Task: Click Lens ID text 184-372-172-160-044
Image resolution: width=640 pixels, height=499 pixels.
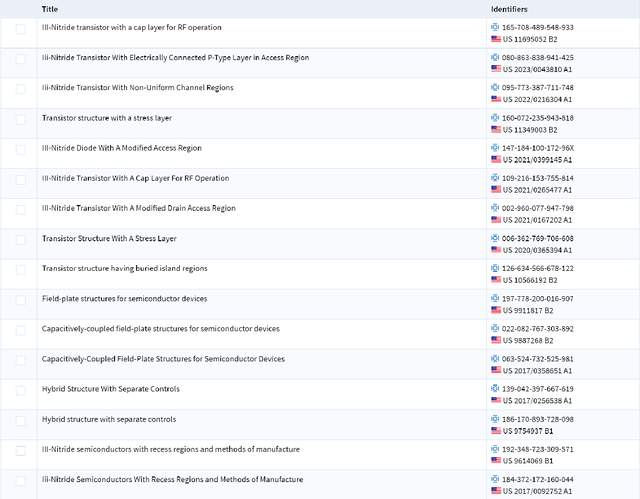Action: tap(538, 479)
